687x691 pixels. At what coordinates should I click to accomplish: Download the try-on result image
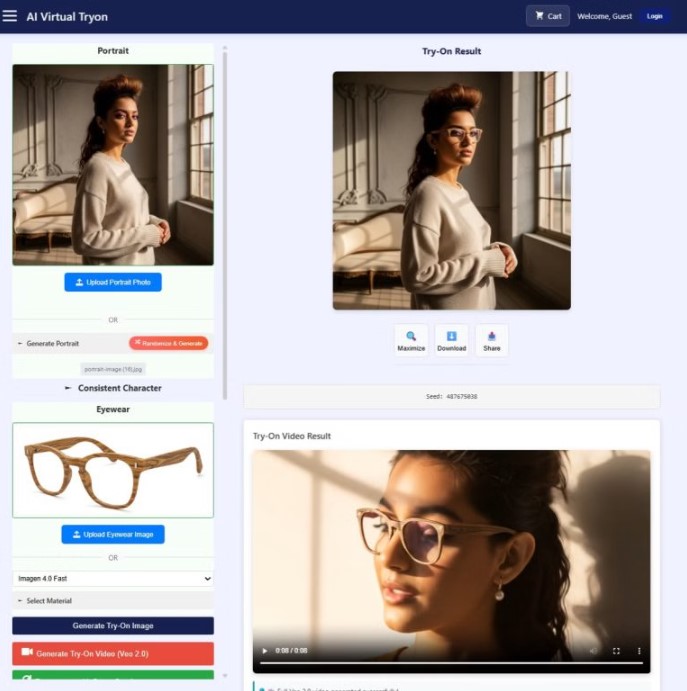451,340
